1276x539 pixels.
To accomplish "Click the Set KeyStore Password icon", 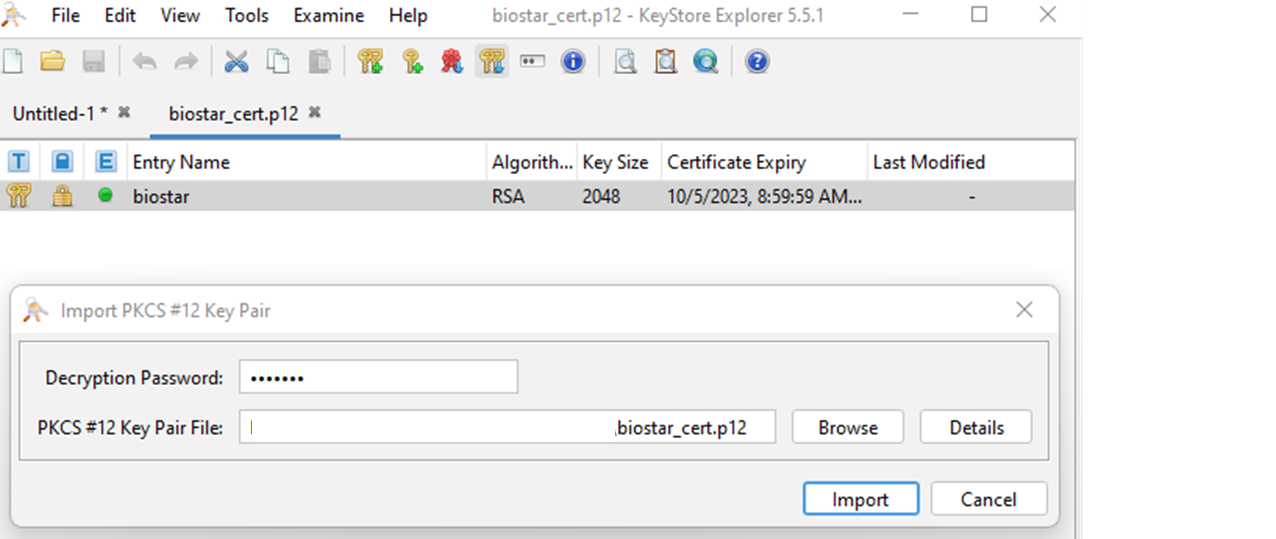I will (x=532, y=62).
